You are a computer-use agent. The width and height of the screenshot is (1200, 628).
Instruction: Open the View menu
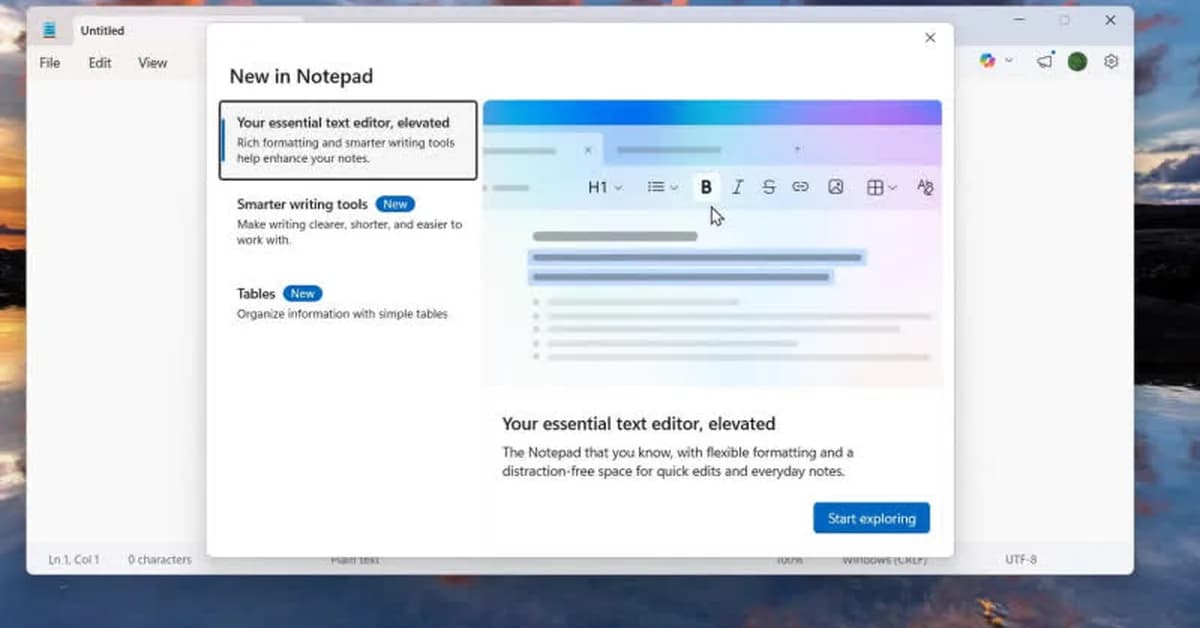click(152, 62)
